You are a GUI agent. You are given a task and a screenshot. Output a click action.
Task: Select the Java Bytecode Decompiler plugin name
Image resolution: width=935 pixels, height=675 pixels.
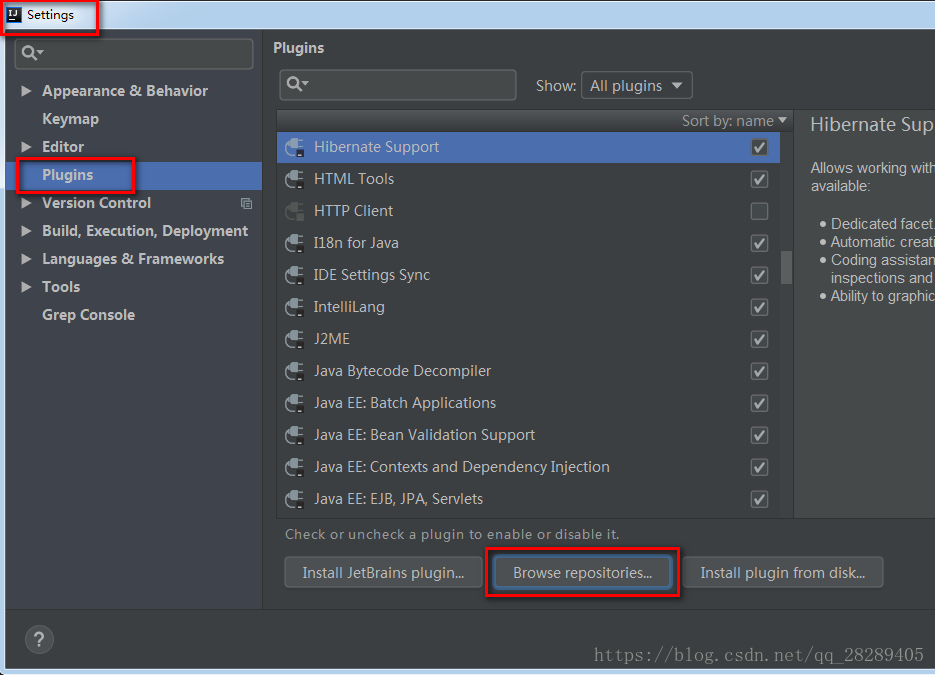click(403, 371)
